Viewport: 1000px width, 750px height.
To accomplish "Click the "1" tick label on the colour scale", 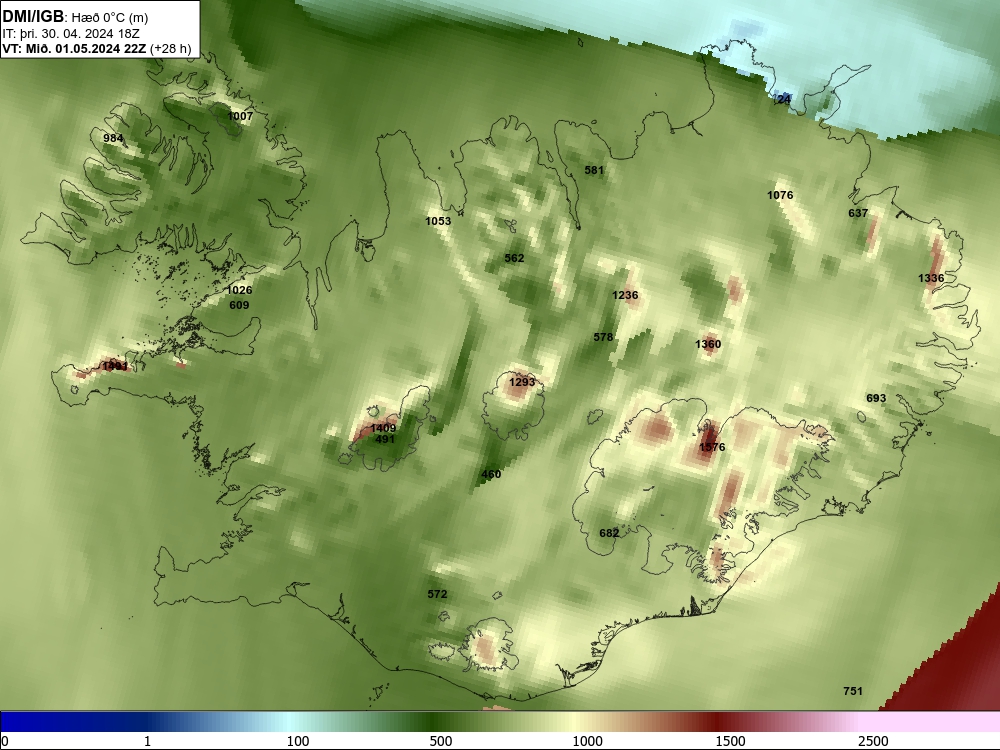I will 147,741.
